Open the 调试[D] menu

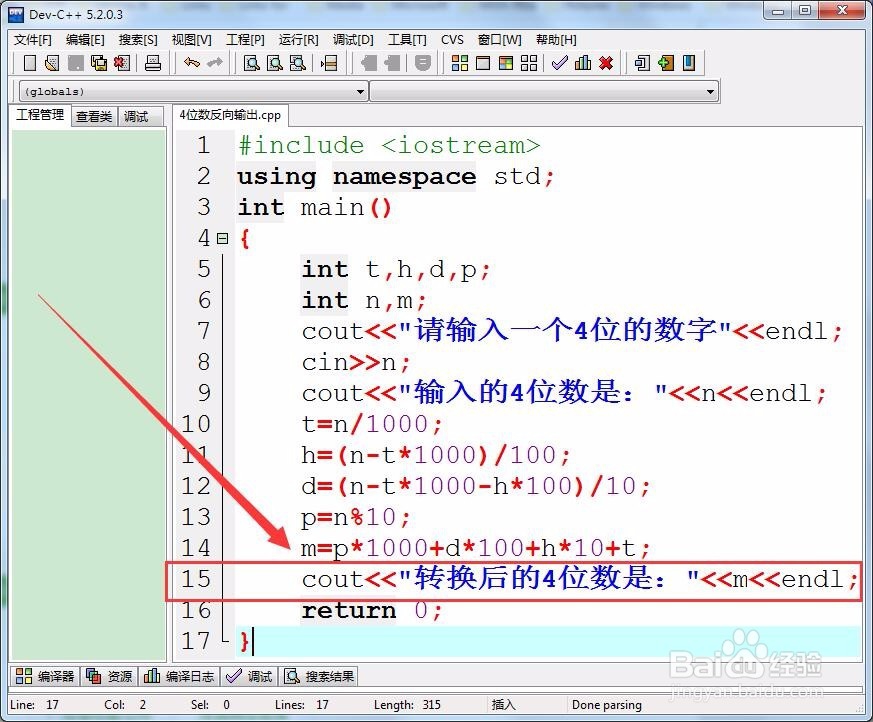tap(353, 40)
